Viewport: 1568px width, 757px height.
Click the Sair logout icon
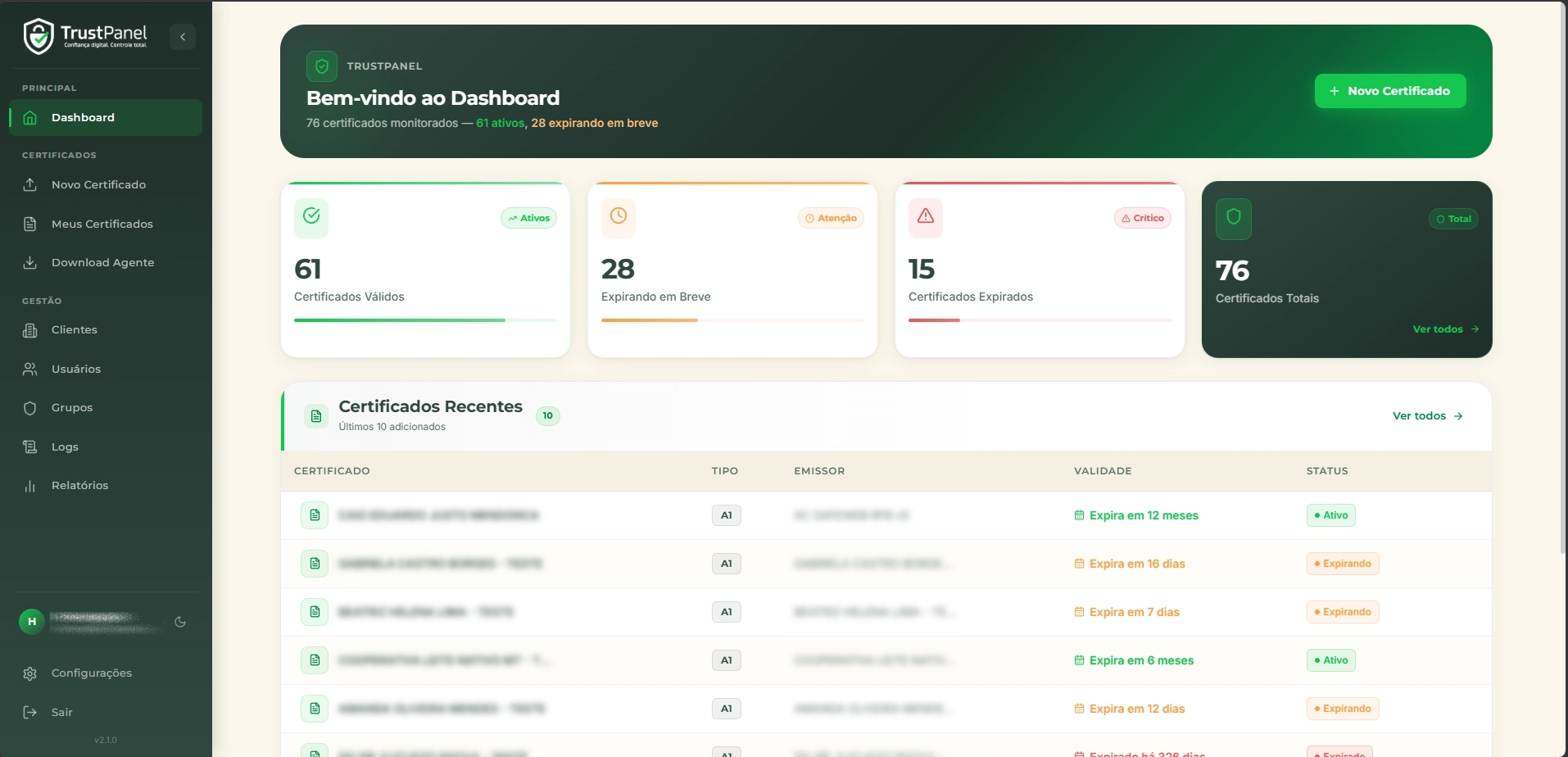(x=30, y=712)
